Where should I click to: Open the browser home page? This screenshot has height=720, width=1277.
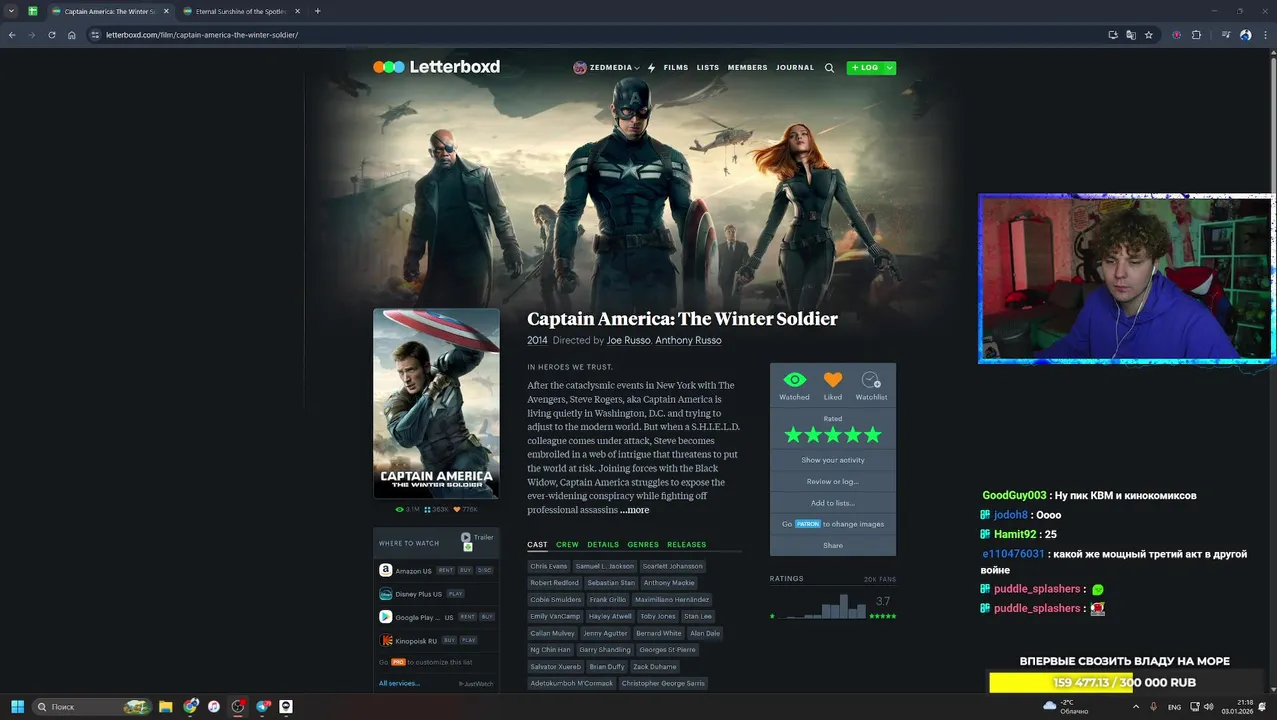[72, 35]
